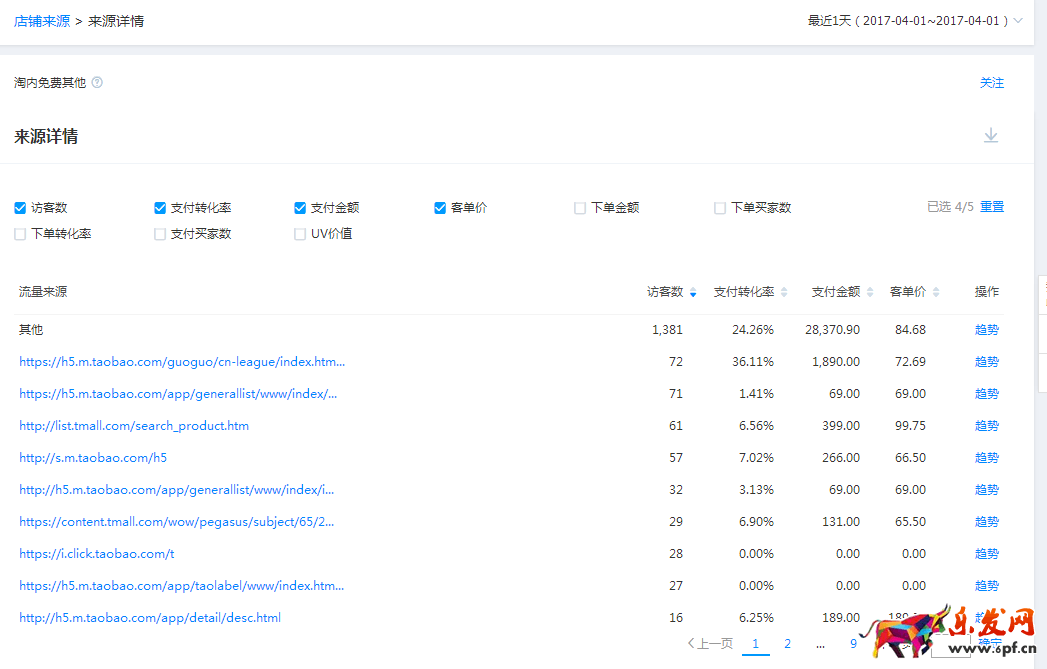Go to page 2 of results
This screenshot has height=669, width=1047.
click(x=787, y=644)
